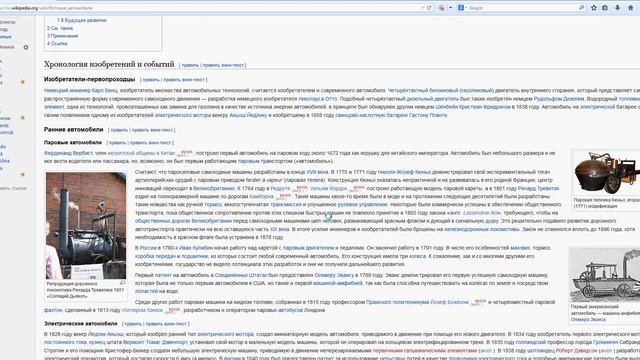The height and width of the screenshot is (360, 640).
Task: Open the Йедлик Аньош link in Электрические автомобили
Action: pos(106,334)
